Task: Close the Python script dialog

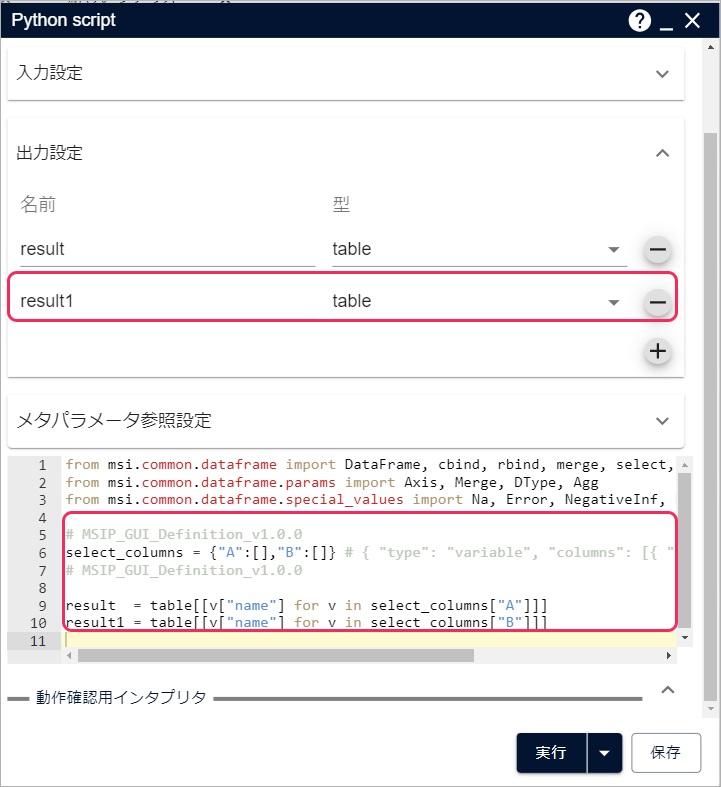Action: [692, 21]
